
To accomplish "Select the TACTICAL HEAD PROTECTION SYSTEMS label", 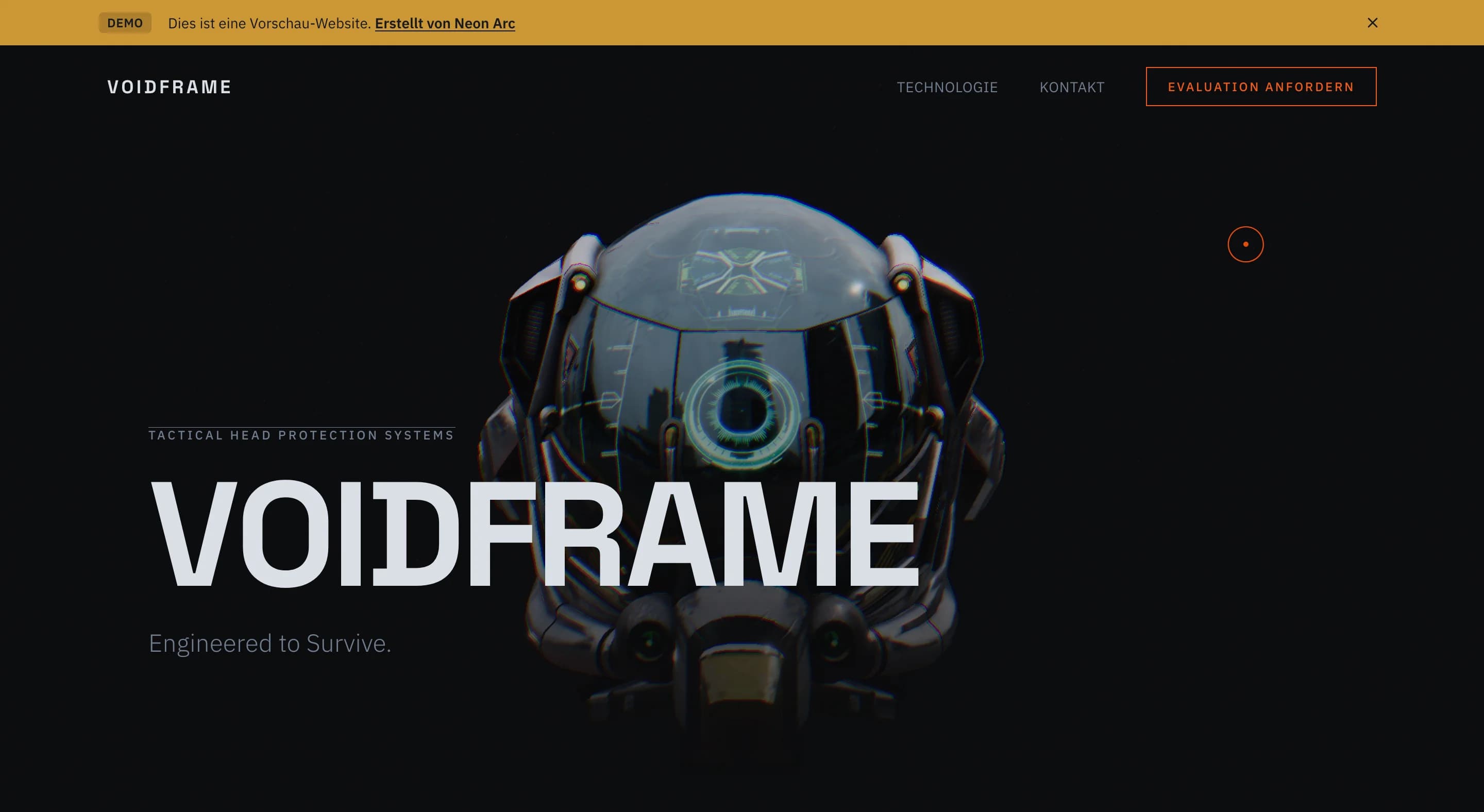I will pyautogui.click(x=299, y=435).
